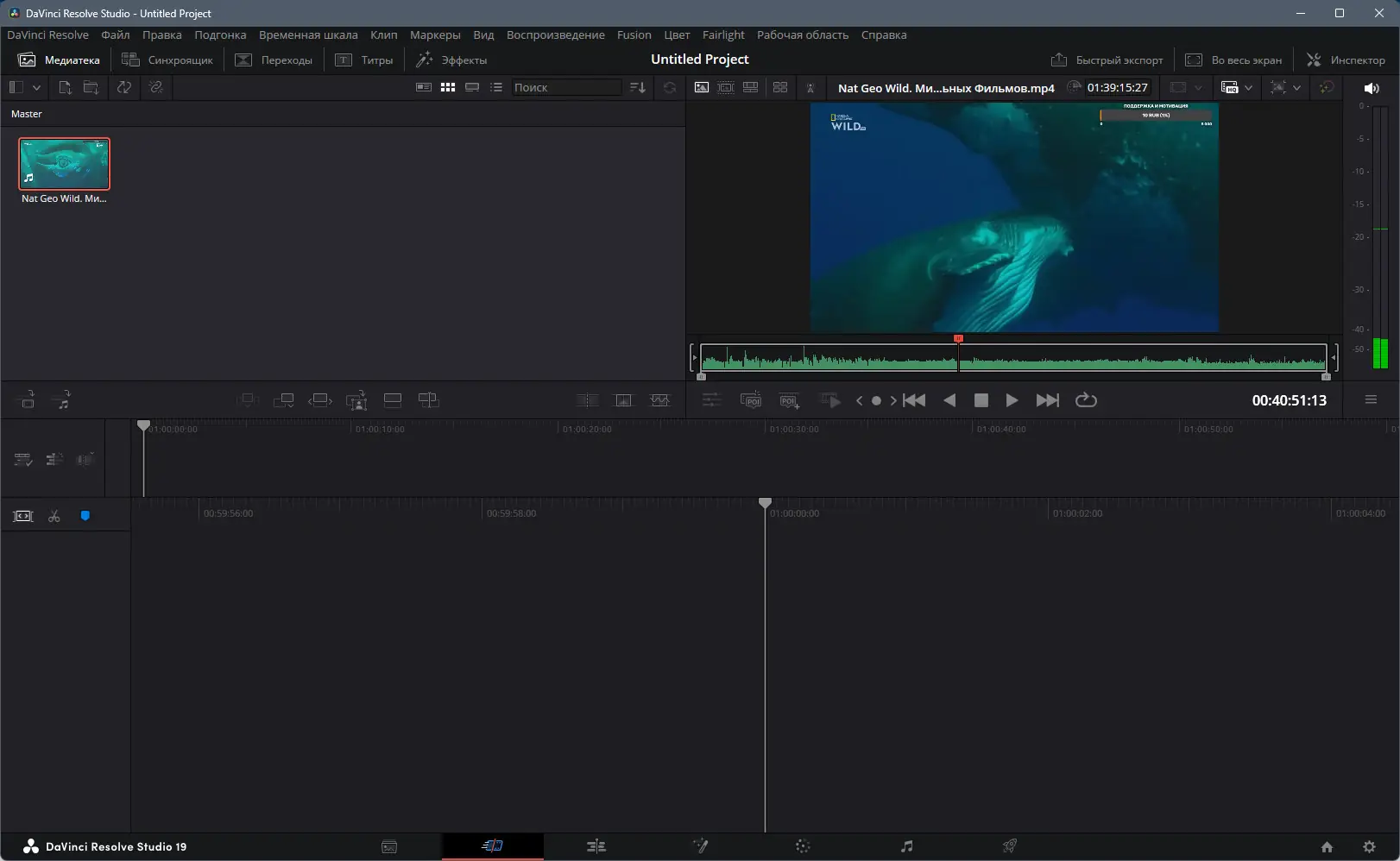Mute audio with the speaker icon
The width and height of the screenshot is (1400, 861).
point(1371,88)
